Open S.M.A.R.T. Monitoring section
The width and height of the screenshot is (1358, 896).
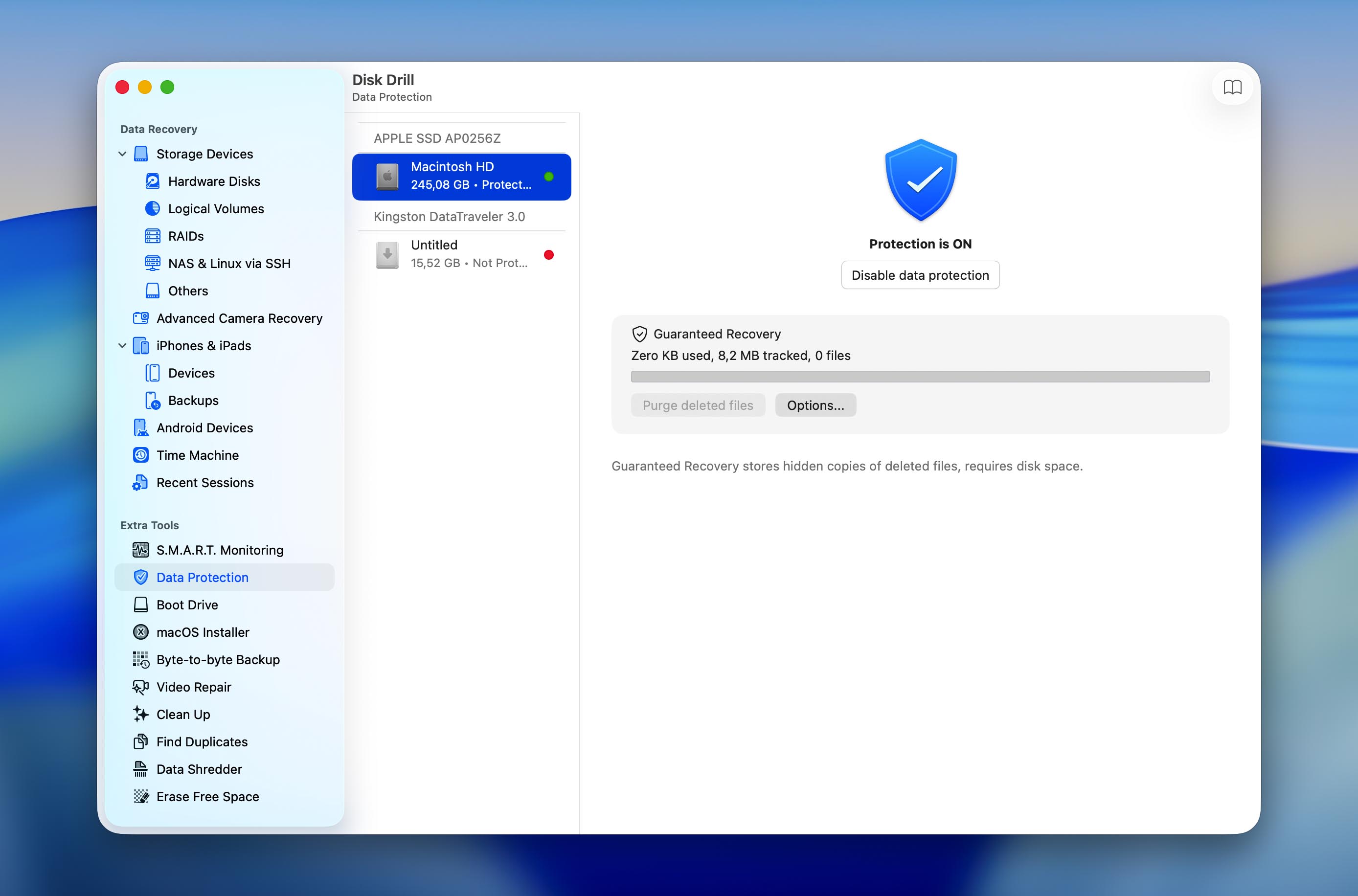pos(224,550)
